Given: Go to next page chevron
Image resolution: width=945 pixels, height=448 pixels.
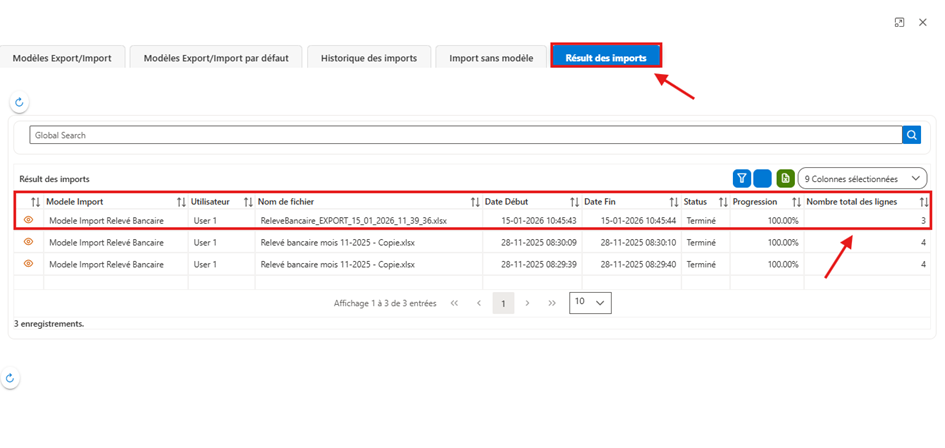Looking at the screenshot, I should coord(527,303).
